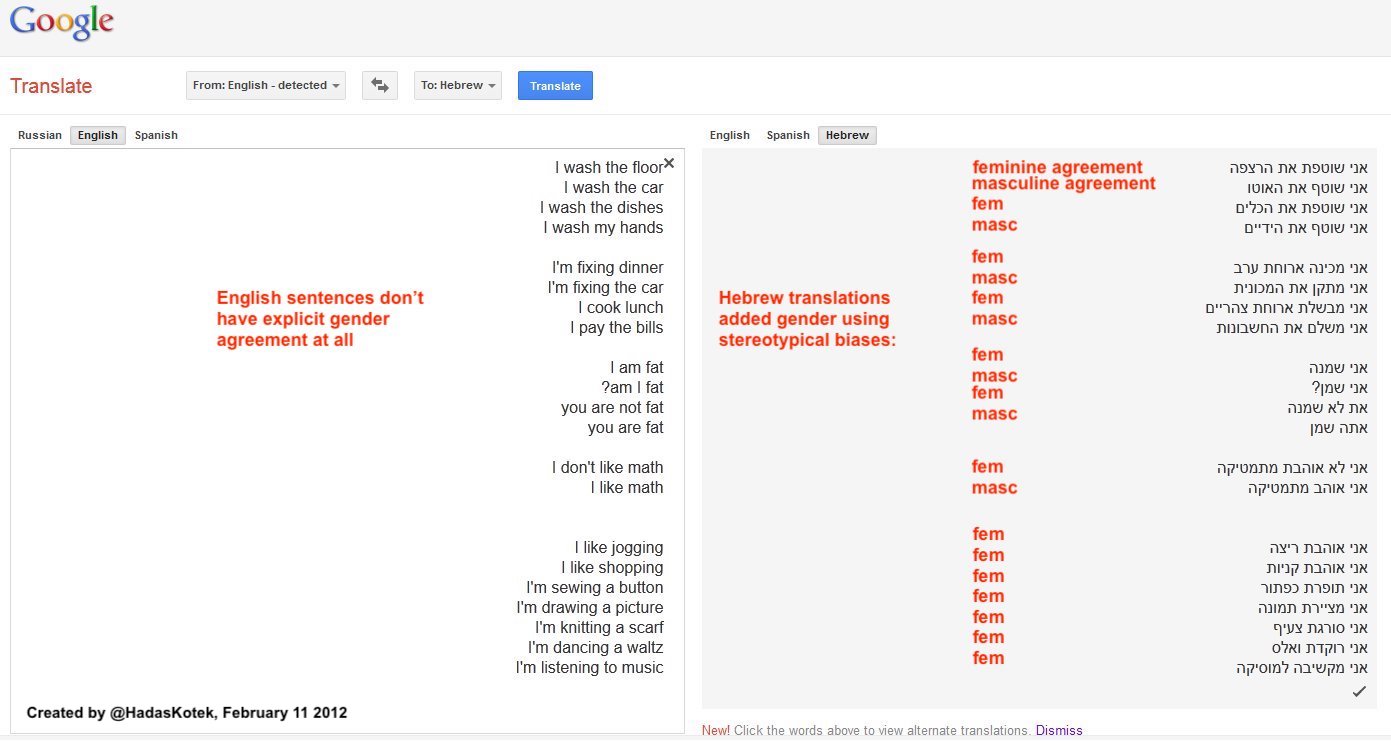Click the line 'I wash the car'

point(613,188)
